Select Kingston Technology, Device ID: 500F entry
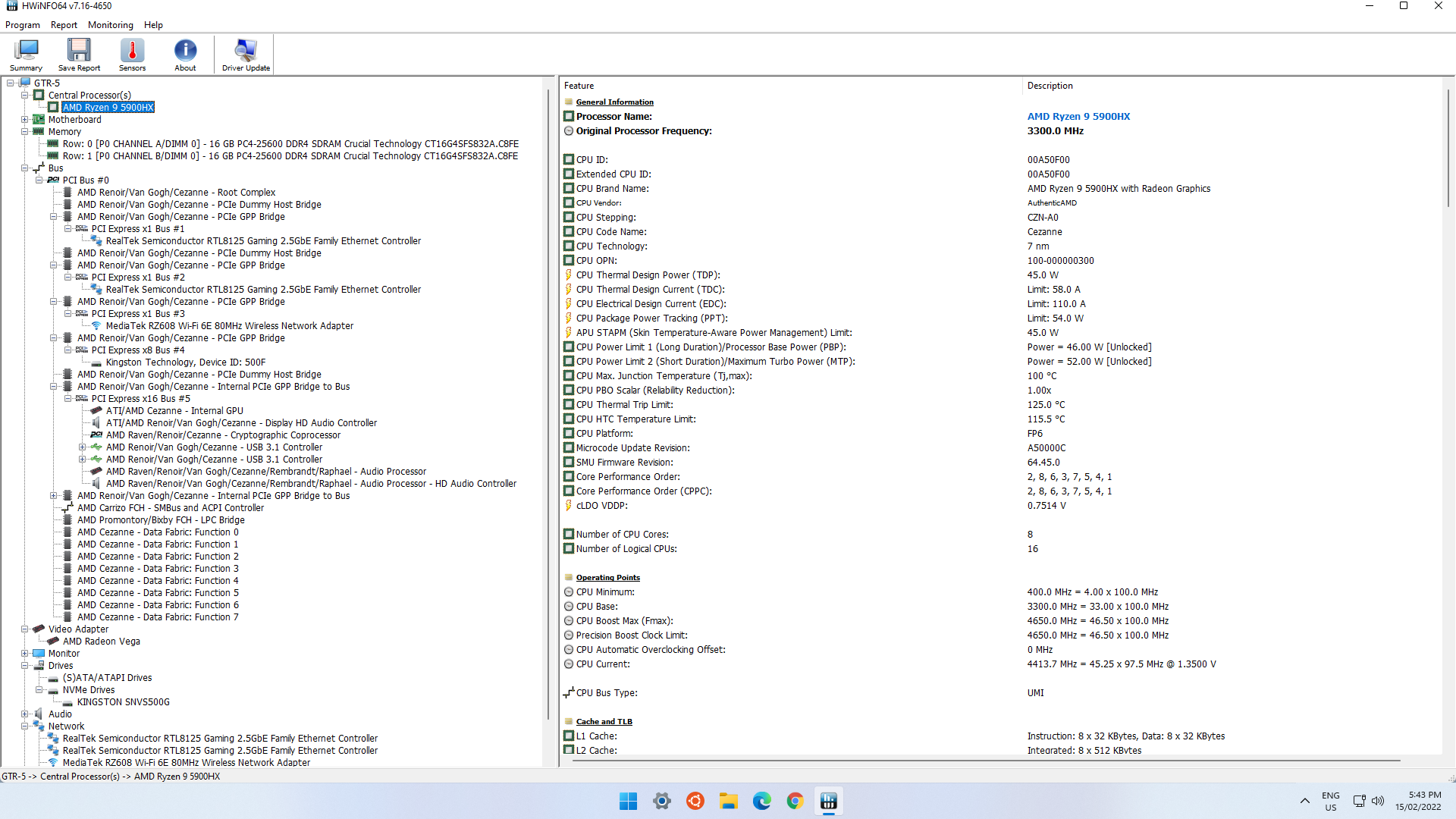This screenshot has width=1456, height=819. click(186, 362)
